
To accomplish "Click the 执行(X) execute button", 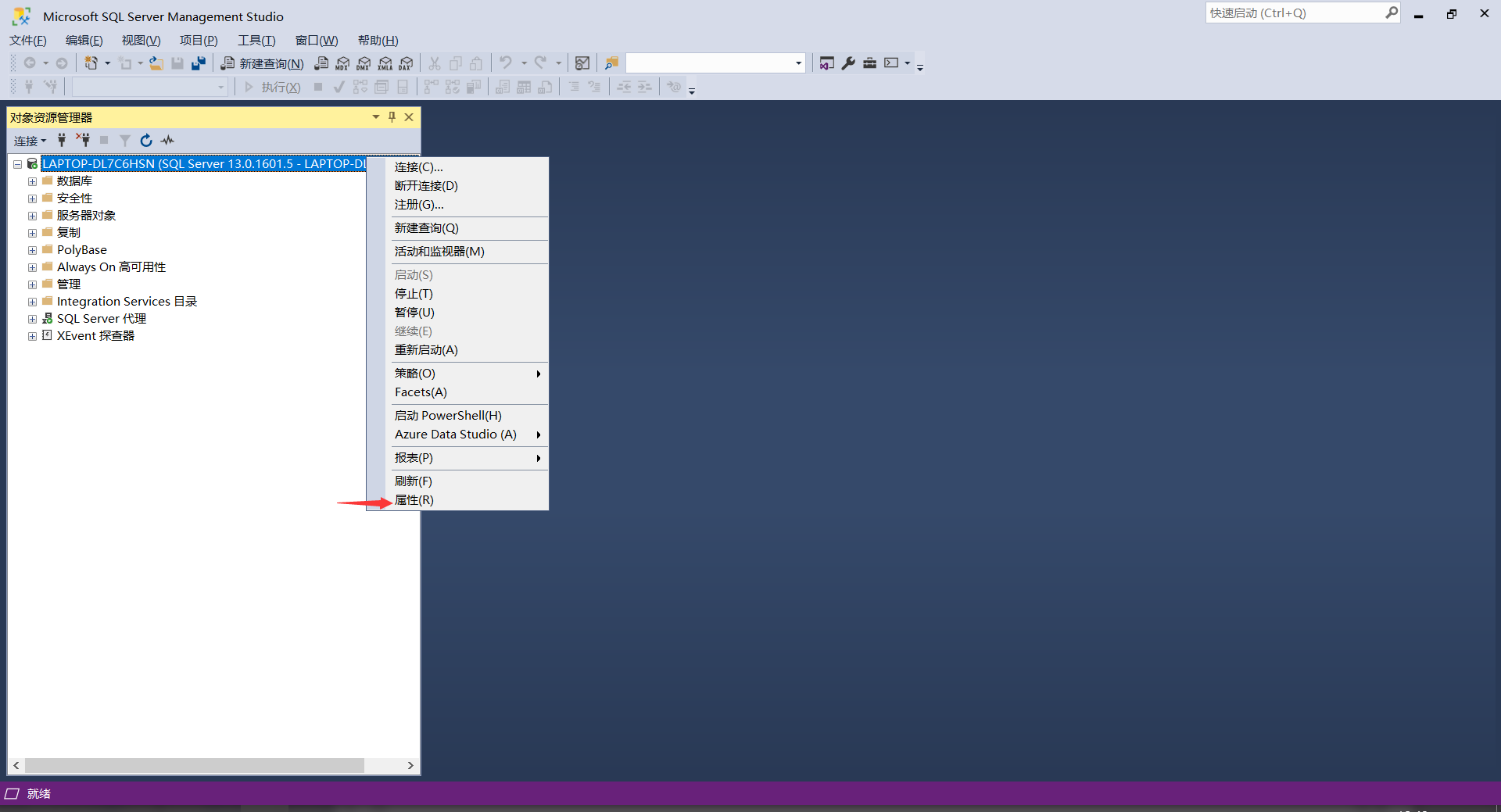I will click(272, 87).
